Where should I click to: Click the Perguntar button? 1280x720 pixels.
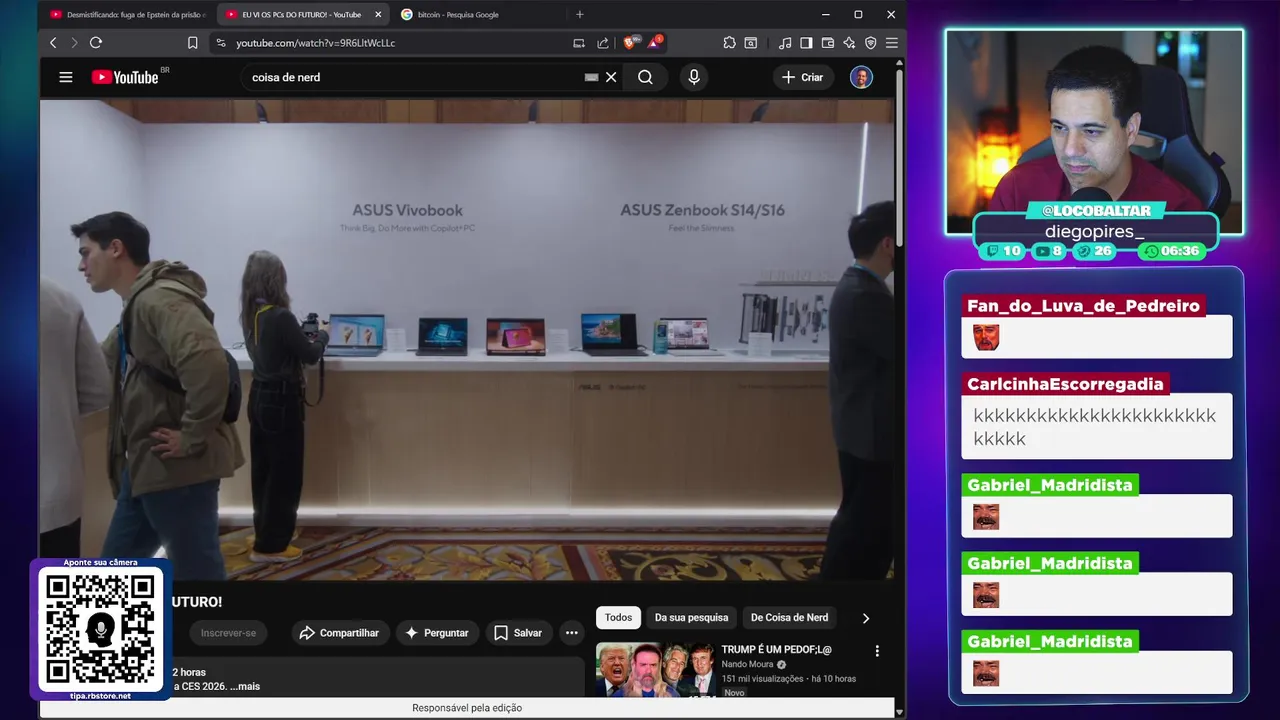436,633
